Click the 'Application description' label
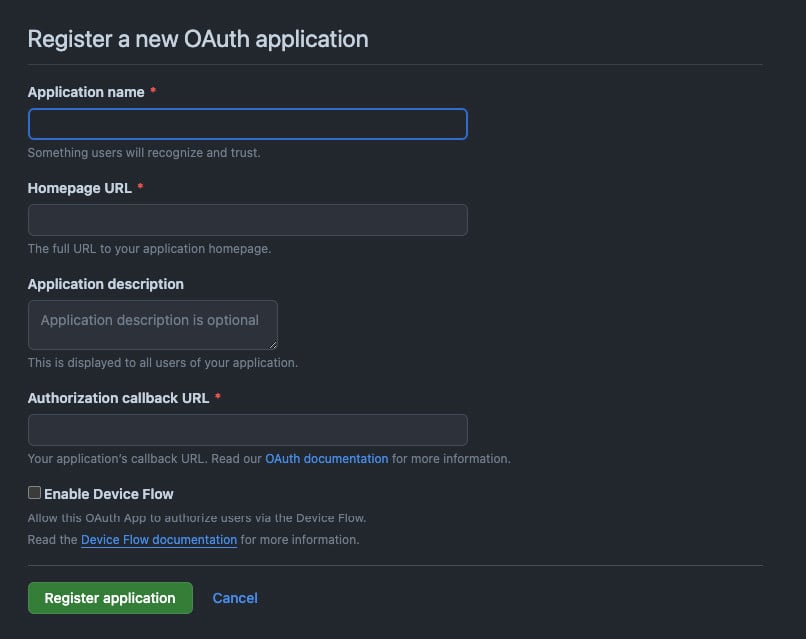 tap(105, 284)
